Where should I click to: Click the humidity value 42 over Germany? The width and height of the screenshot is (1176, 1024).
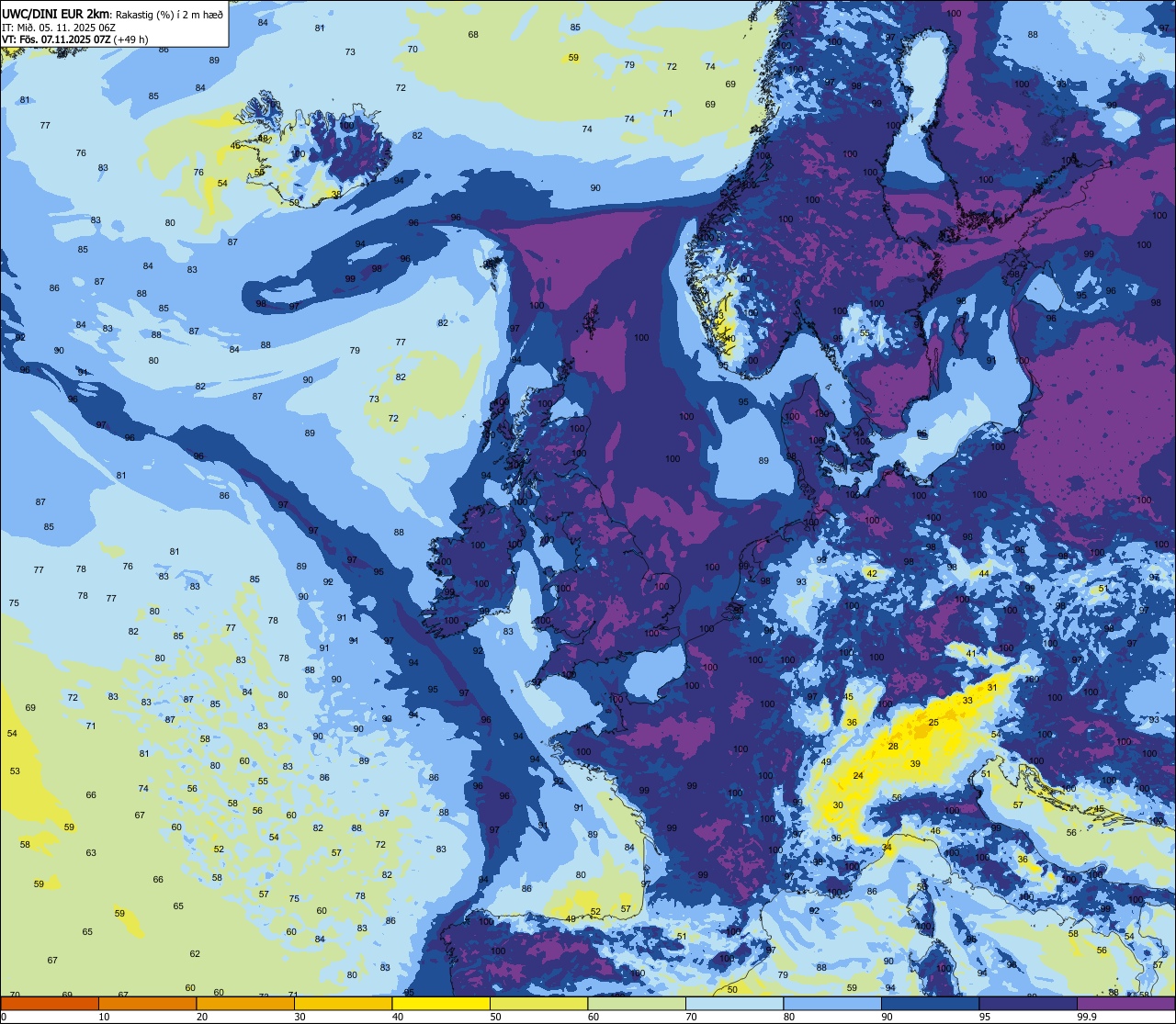(873, 574)
